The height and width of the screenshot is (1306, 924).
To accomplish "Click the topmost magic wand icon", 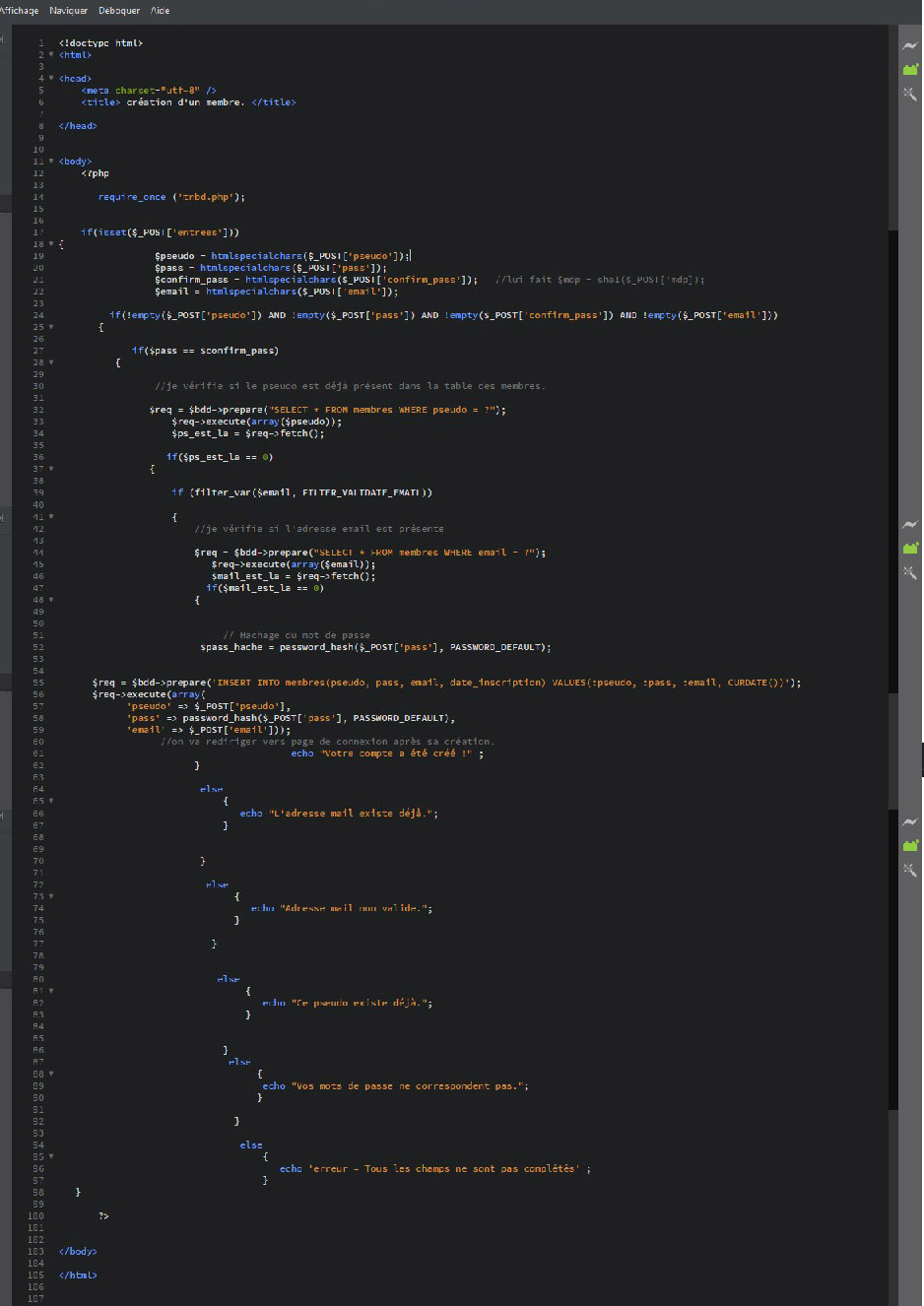I will coord(910,94).
